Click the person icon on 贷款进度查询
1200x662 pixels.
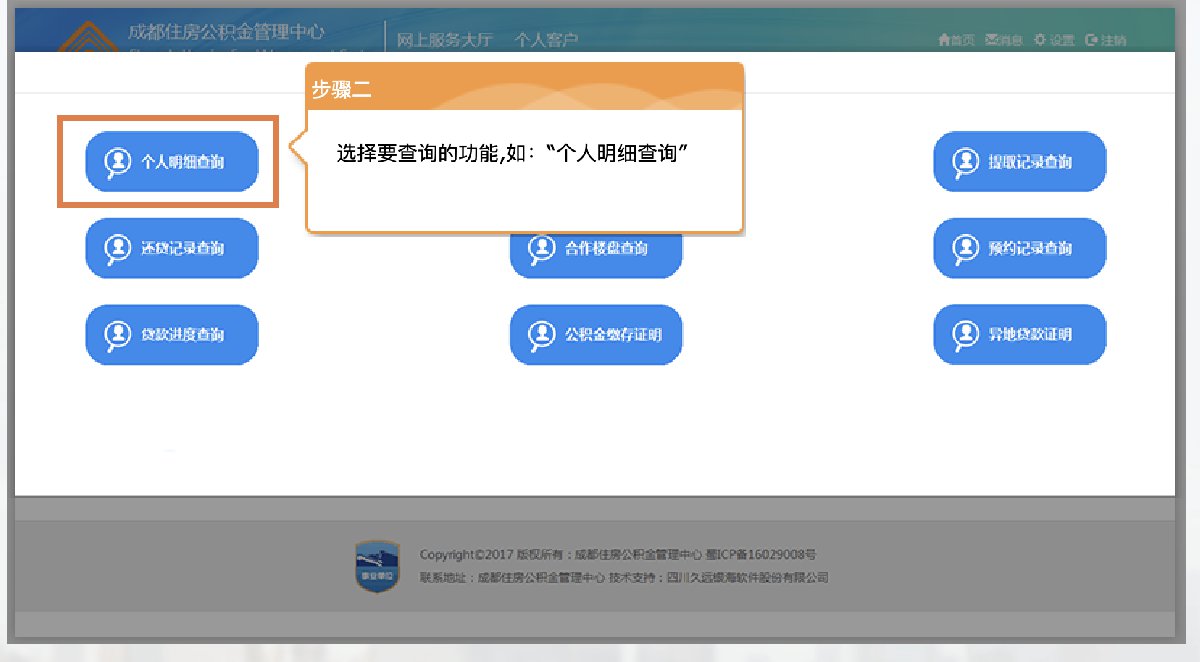pyautogui.click(x=117, y=335)
